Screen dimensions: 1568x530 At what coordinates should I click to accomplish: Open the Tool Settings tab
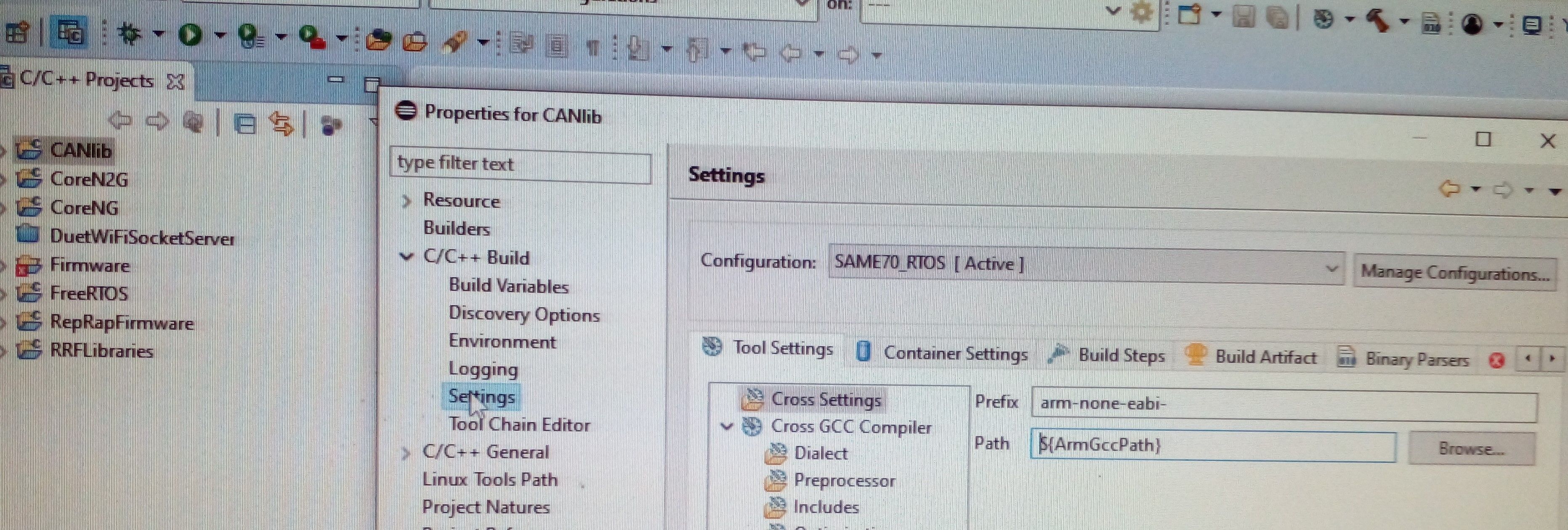pyautogui.click(x=768, y=348)
